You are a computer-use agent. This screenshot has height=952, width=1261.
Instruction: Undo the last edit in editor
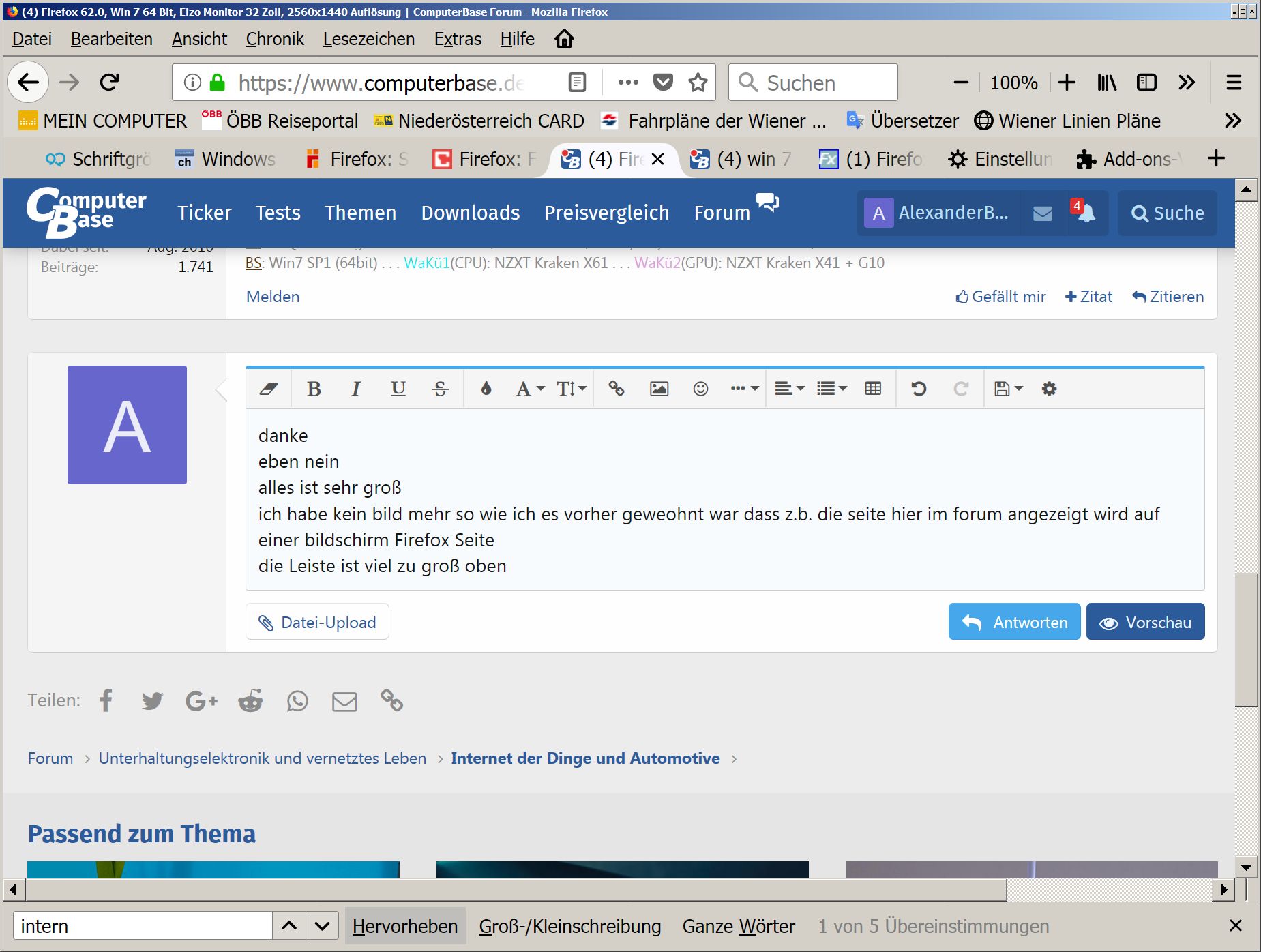(x=919, y=389)
